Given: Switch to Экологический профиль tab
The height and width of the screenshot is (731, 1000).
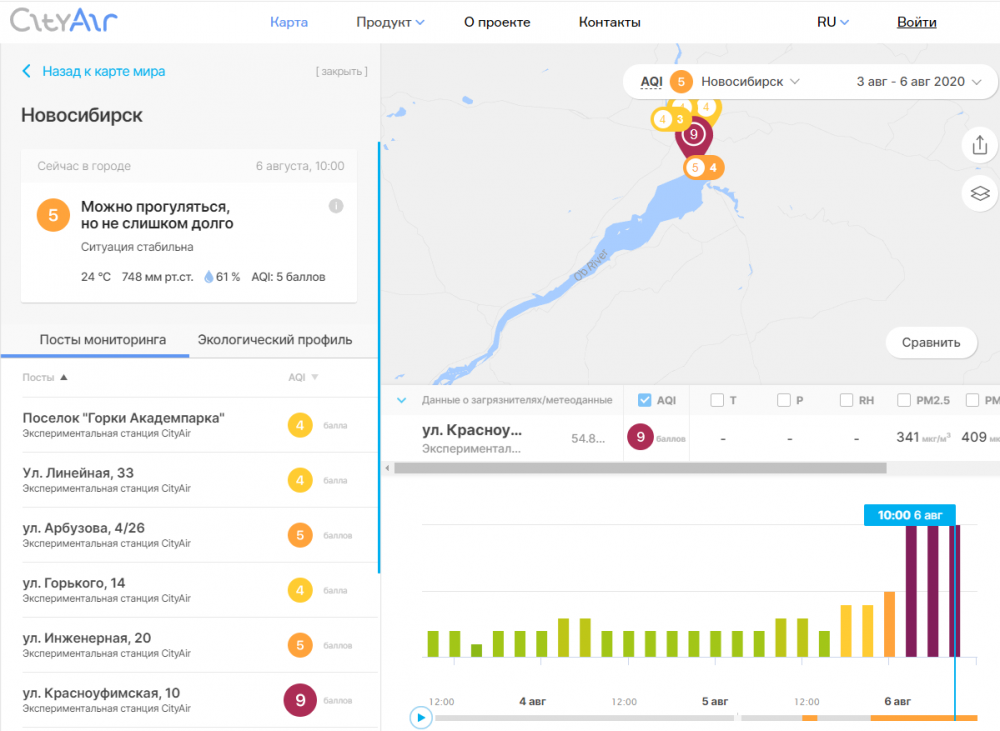Looking at the screenshot, I should (275, 339).
